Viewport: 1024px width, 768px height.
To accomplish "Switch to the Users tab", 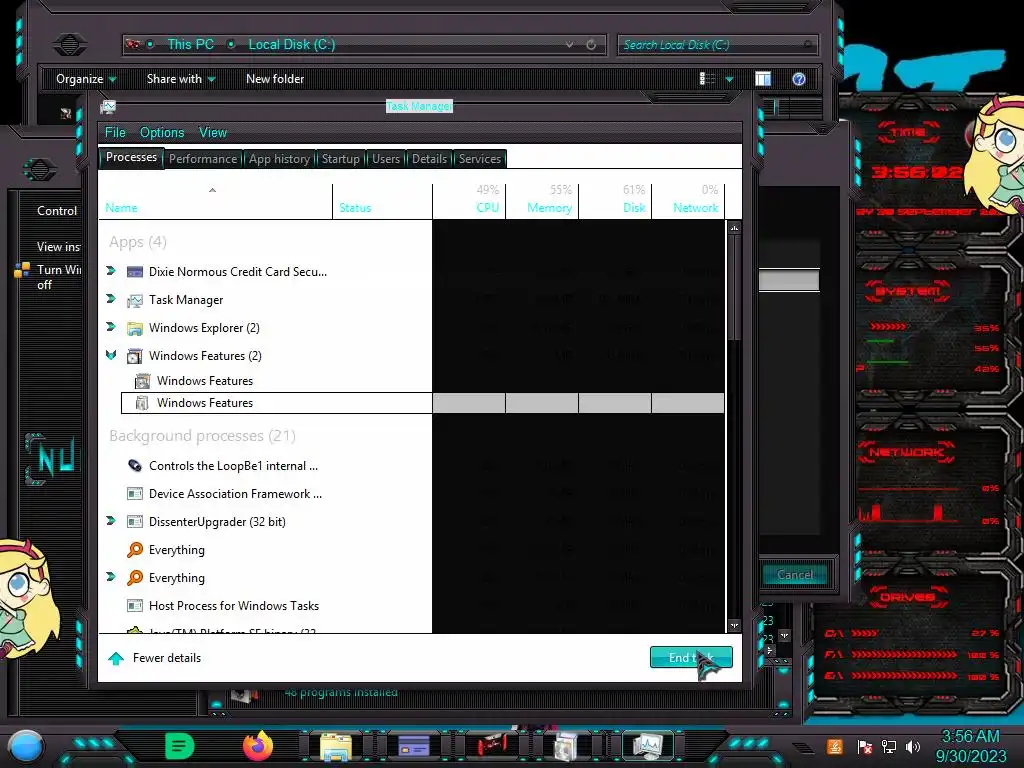I will pos(386,159).
